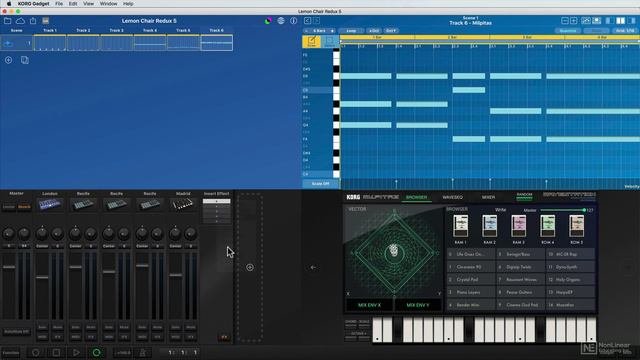Toggle the Scale Off button

click(320, 184)
